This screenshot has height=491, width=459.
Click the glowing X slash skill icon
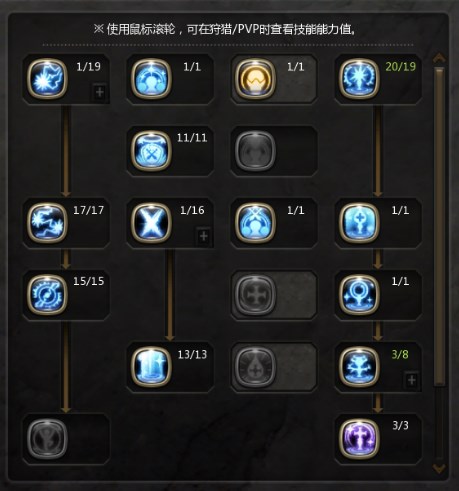pyautogui.click(x=151, y=223)
